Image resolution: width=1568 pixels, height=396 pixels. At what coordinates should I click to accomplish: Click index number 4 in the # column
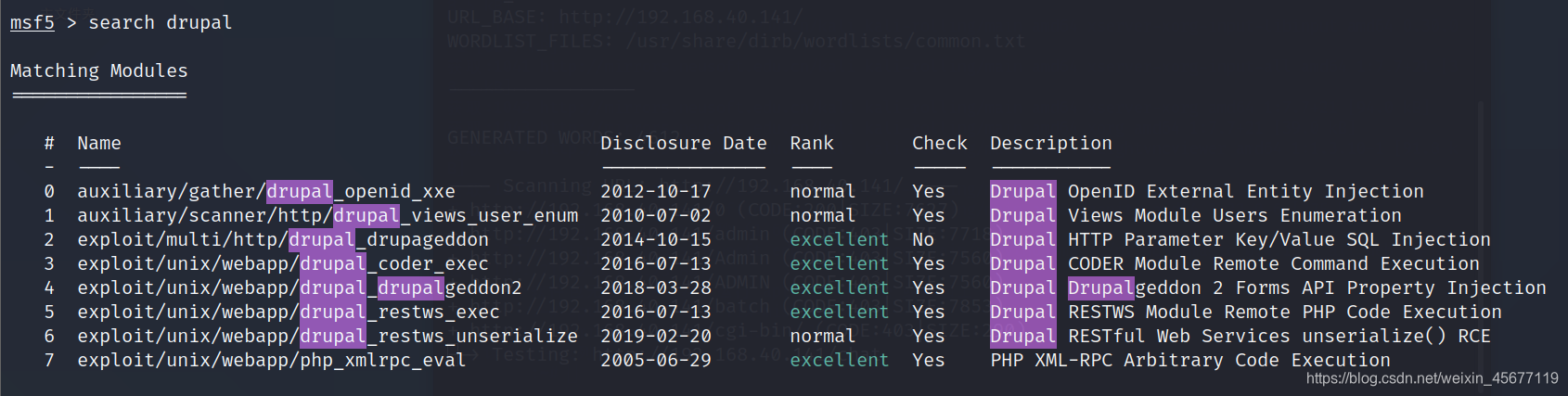(49, 287)
